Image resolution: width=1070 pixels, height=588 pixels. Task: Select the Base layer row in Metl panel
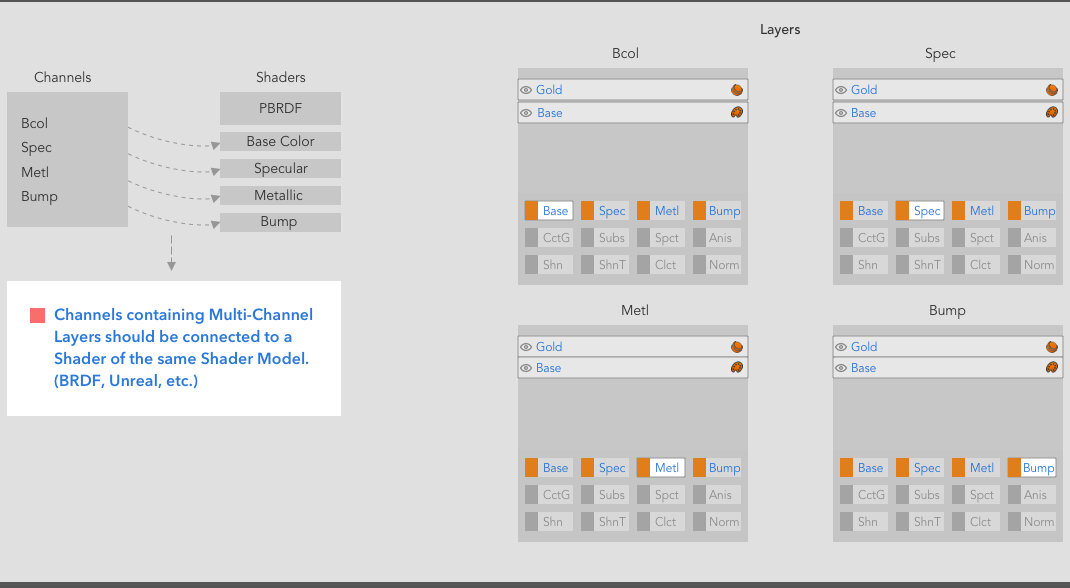630,367
